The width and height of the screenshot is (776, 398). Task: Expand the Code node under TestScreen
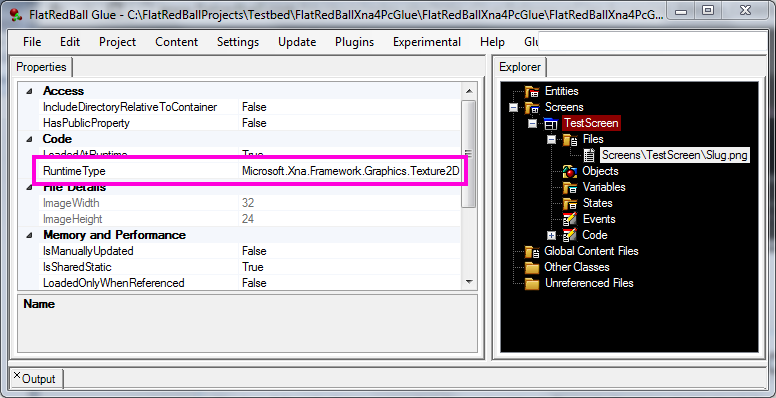click(551, 235)
